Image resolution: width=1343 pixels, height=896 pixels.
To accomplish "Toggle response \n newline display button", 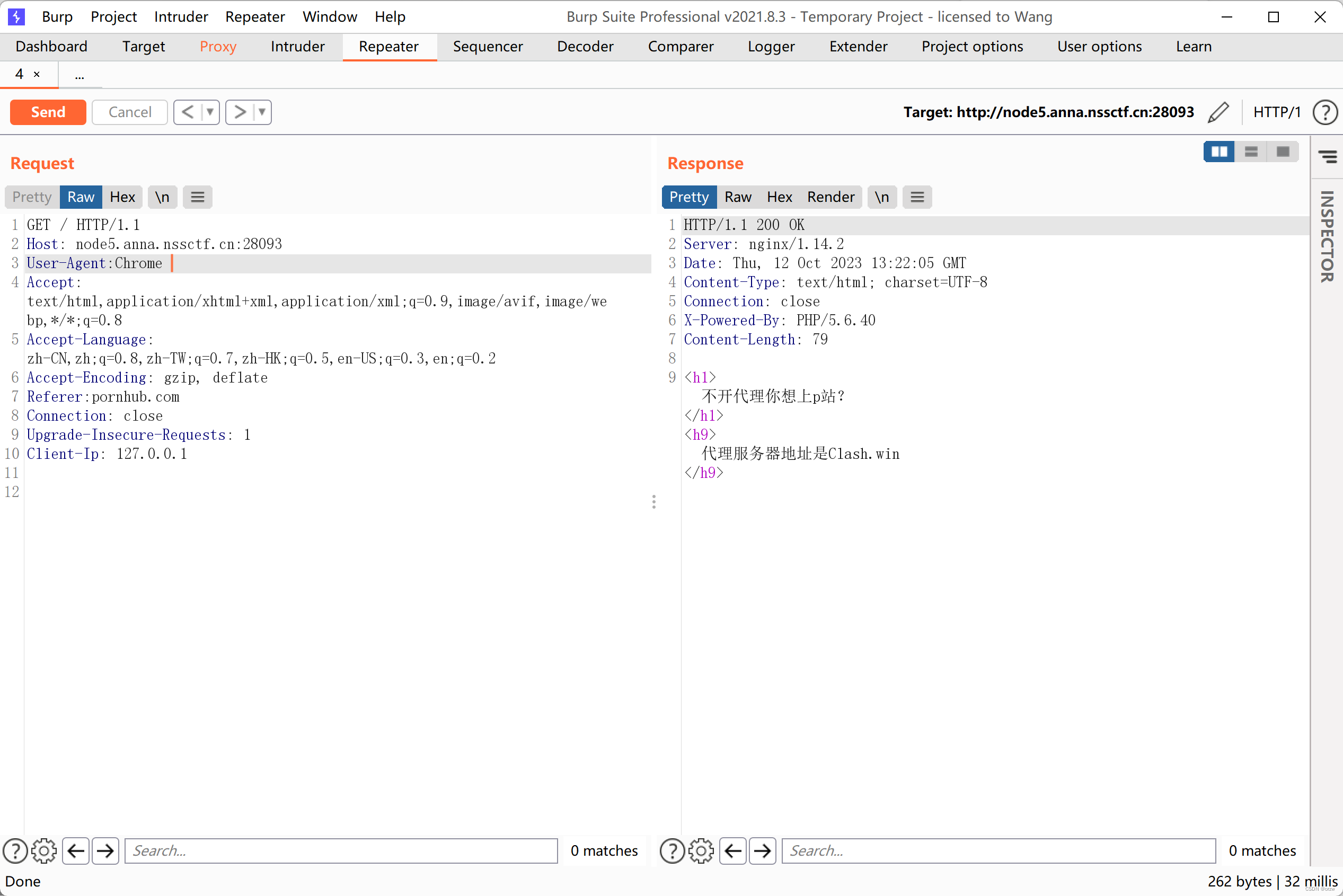I will [882, 197].
